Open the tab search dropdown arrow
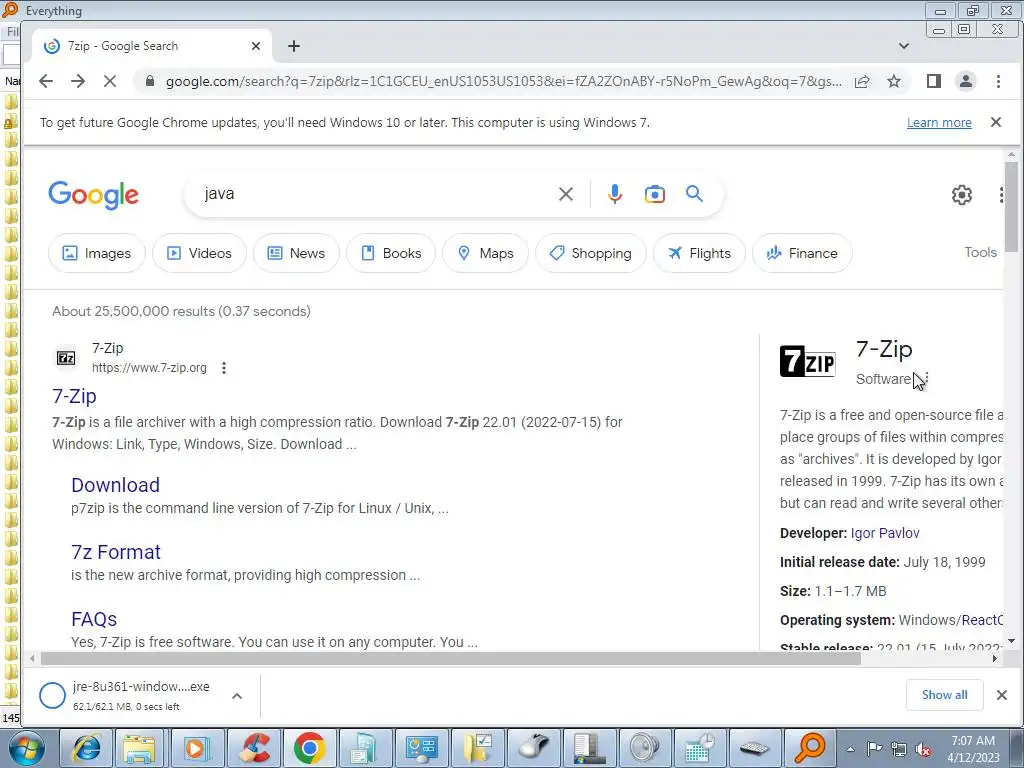The image size is (1024, 768). point(904,46)
